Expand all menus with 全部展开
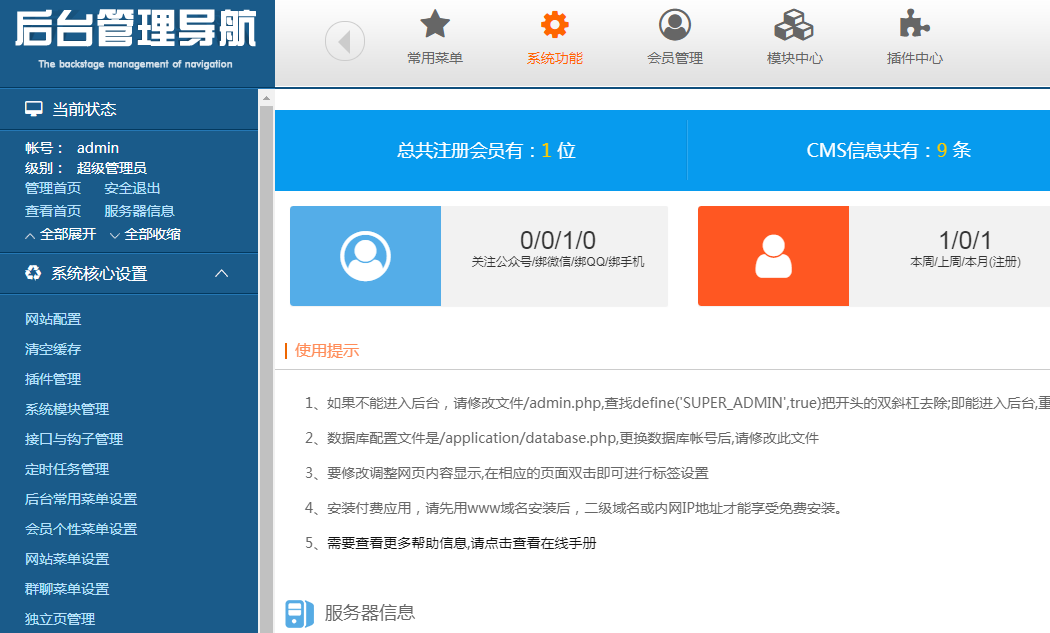 coord(60,234)
